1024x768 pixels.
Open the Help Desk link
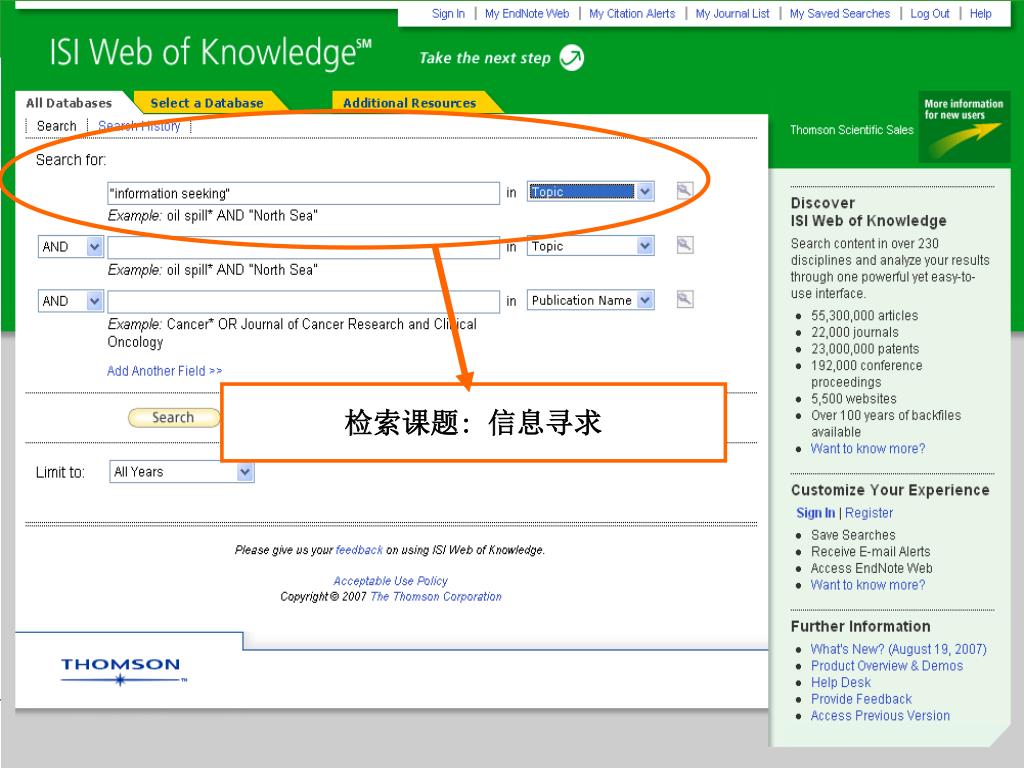point(840,682)
